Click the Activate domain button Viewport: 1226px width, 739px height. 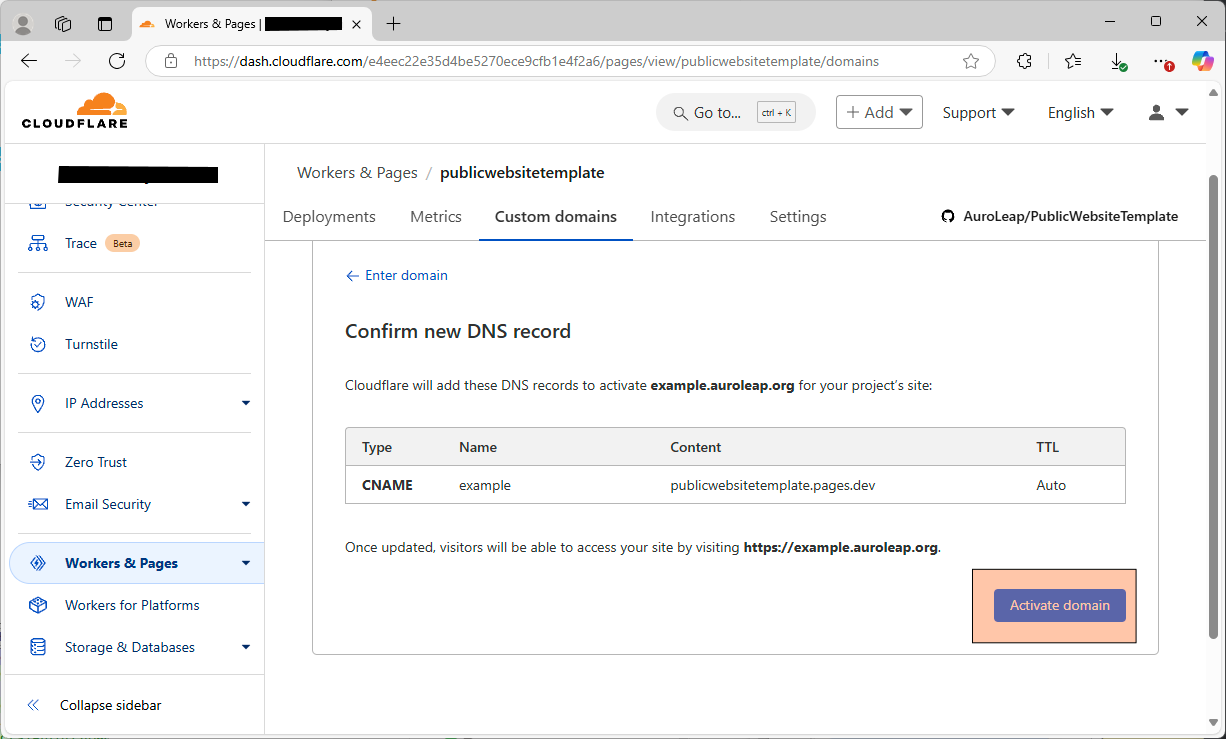click(1059, 605)
